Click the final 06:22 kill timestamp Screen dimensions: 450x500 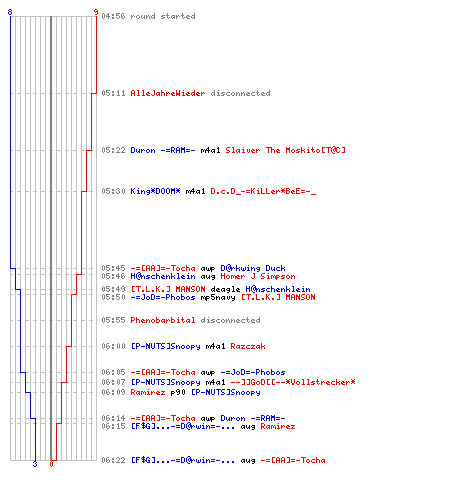tap(113, 460)
